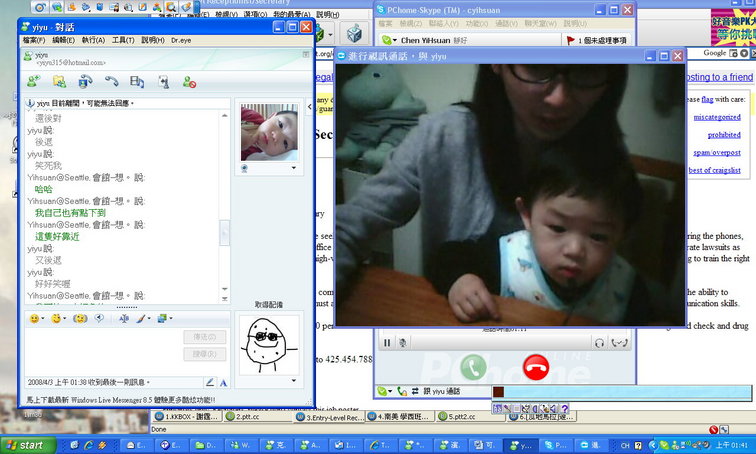Click in the message typing area

click(103, 351)
